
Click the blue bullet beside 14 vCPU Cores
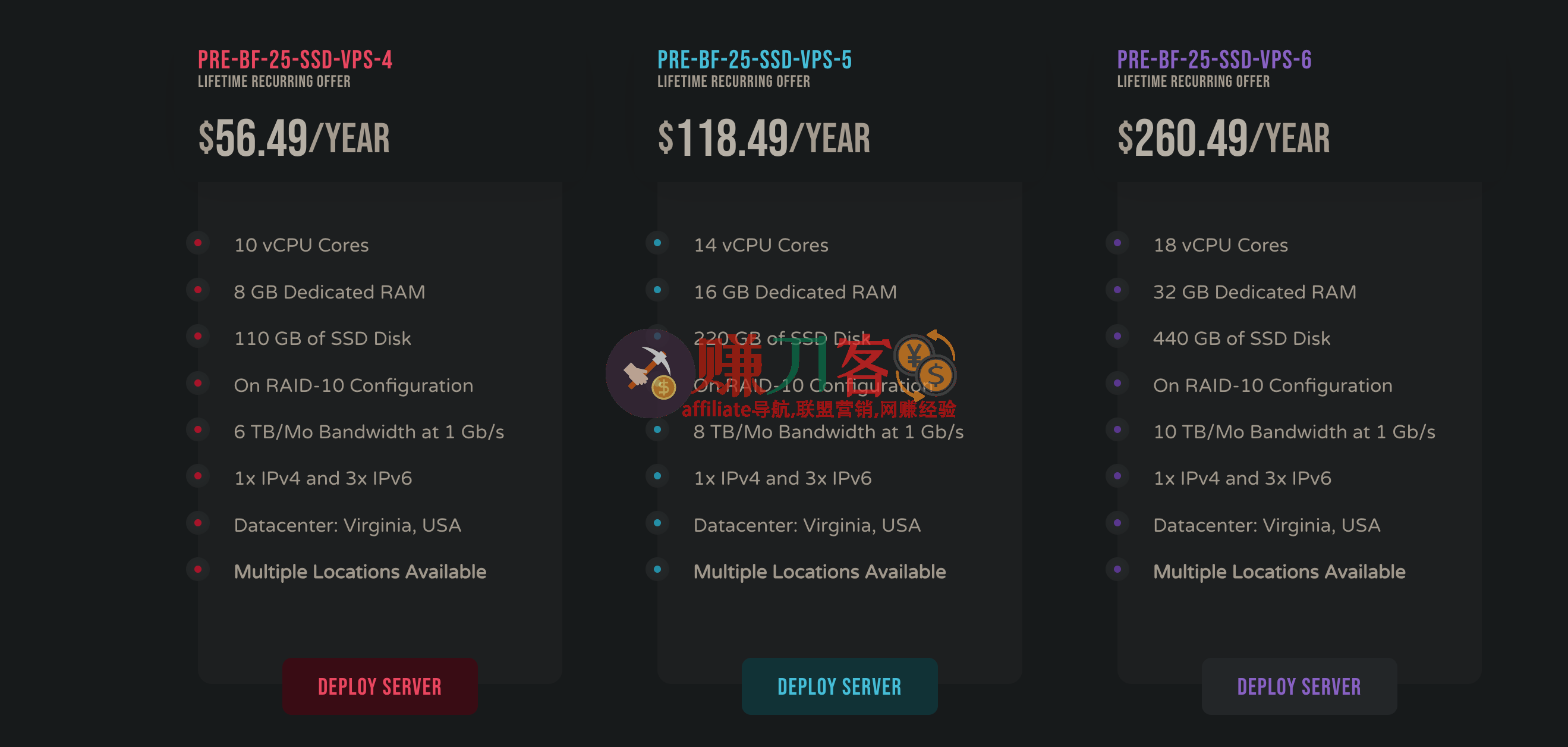657,243
